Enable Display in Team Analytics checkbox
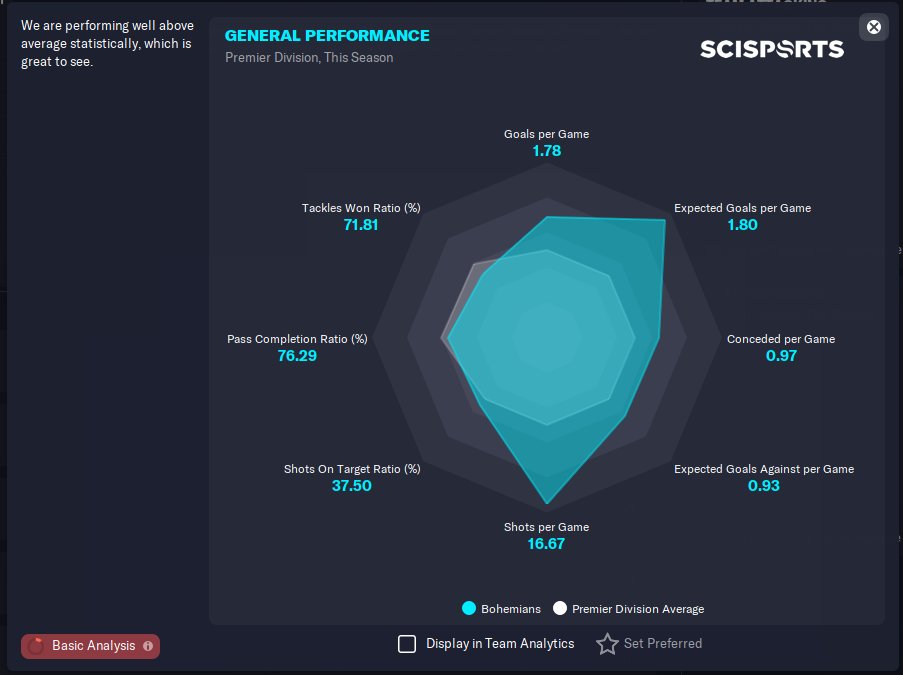 pos(407,643)
